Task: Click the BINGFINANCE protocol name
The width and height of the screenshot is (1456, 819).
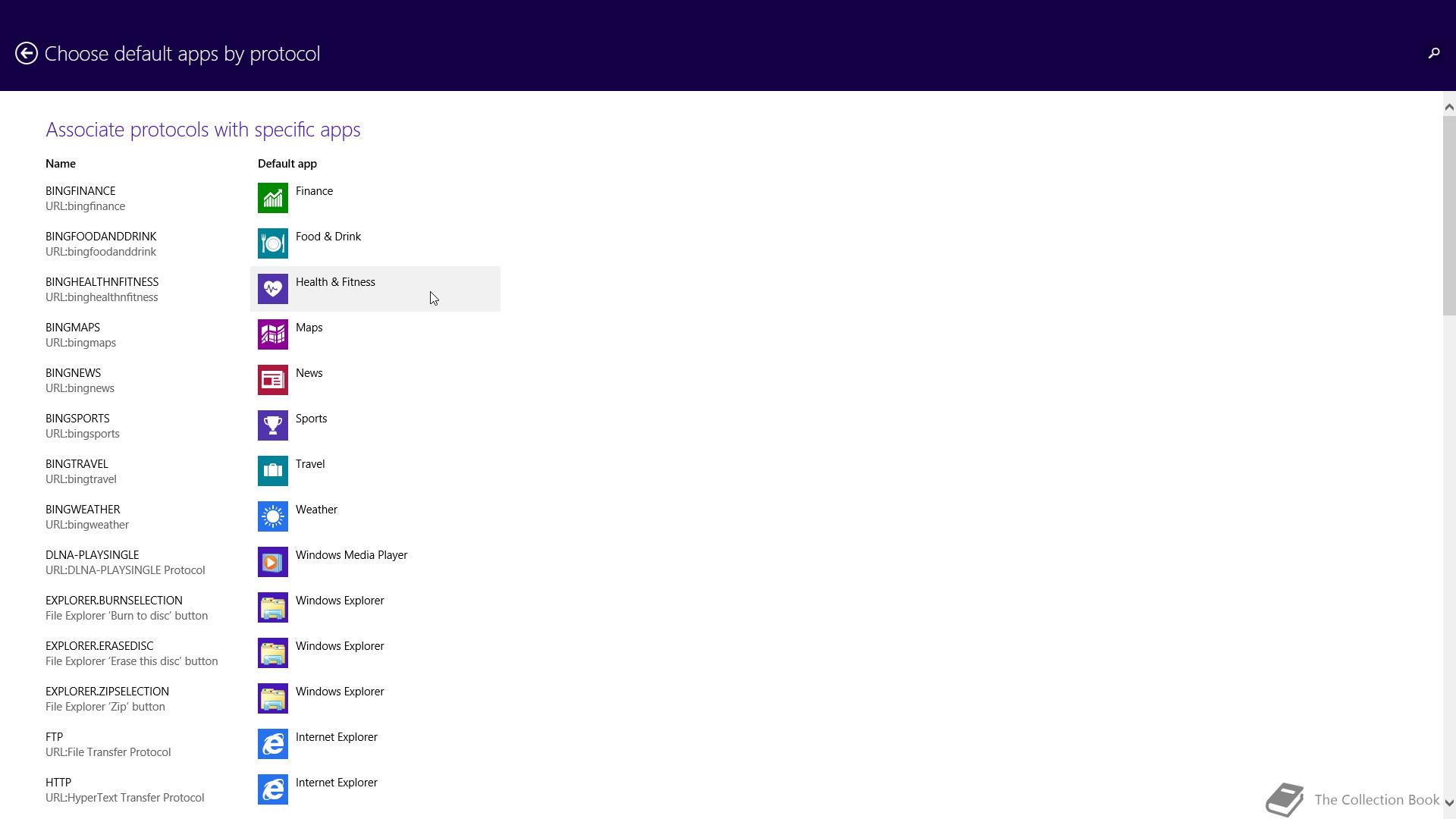Action: [x=80, y=191]
